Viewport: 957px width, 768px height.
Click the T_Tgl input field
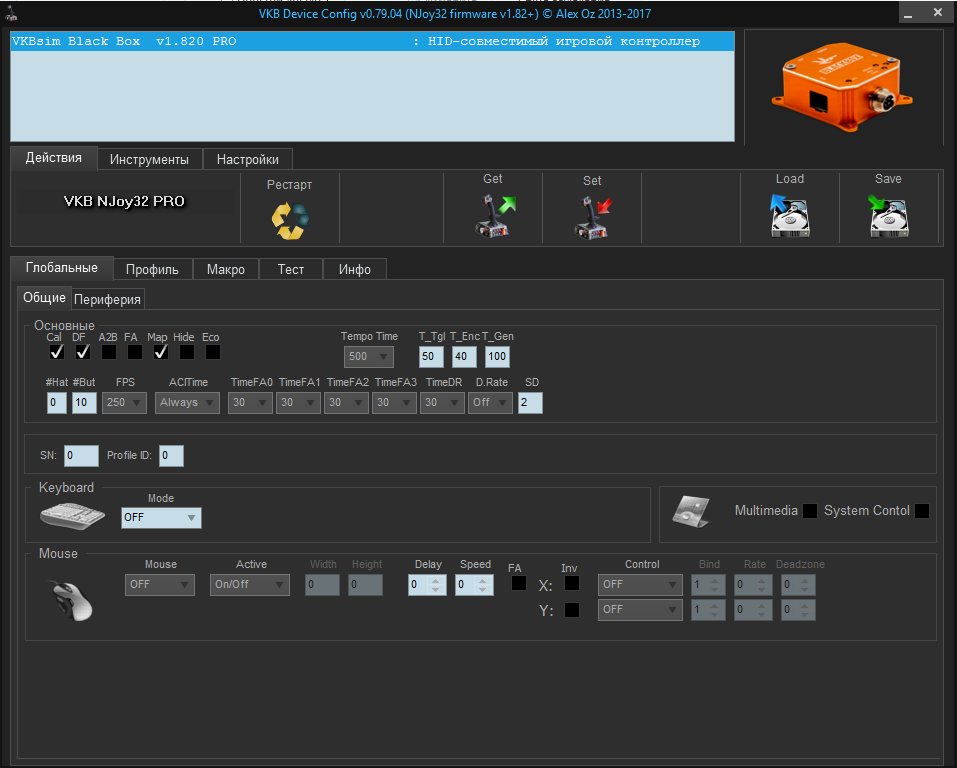coord(432,357)
